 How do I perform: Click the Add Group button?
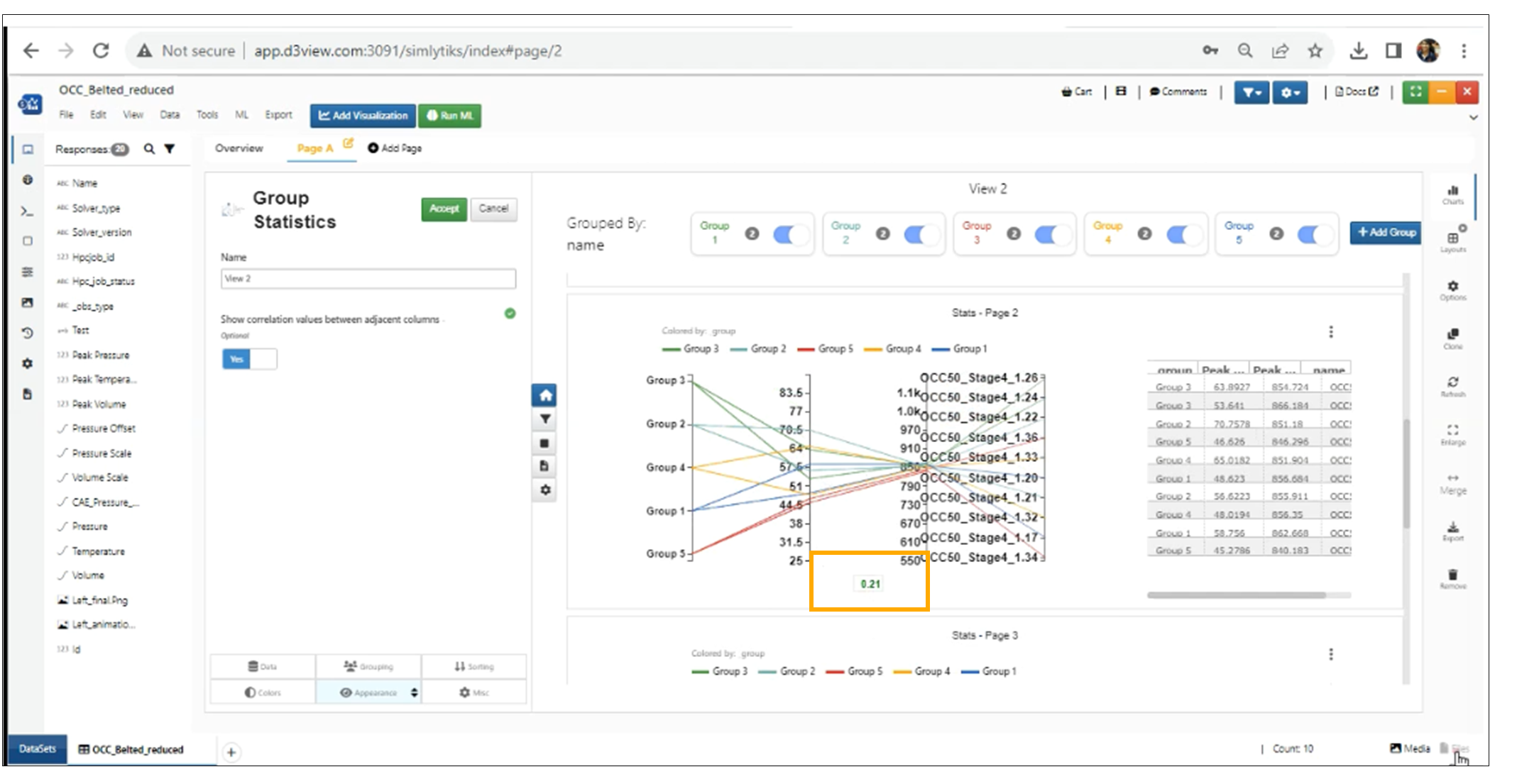pos(1385,233)
